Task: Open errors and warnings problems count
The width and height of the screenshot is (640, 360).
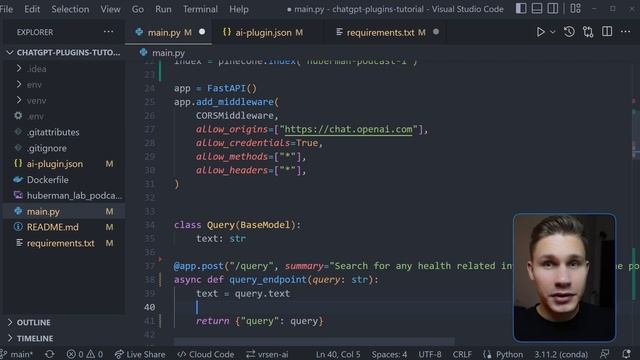Action: (85, 354)
